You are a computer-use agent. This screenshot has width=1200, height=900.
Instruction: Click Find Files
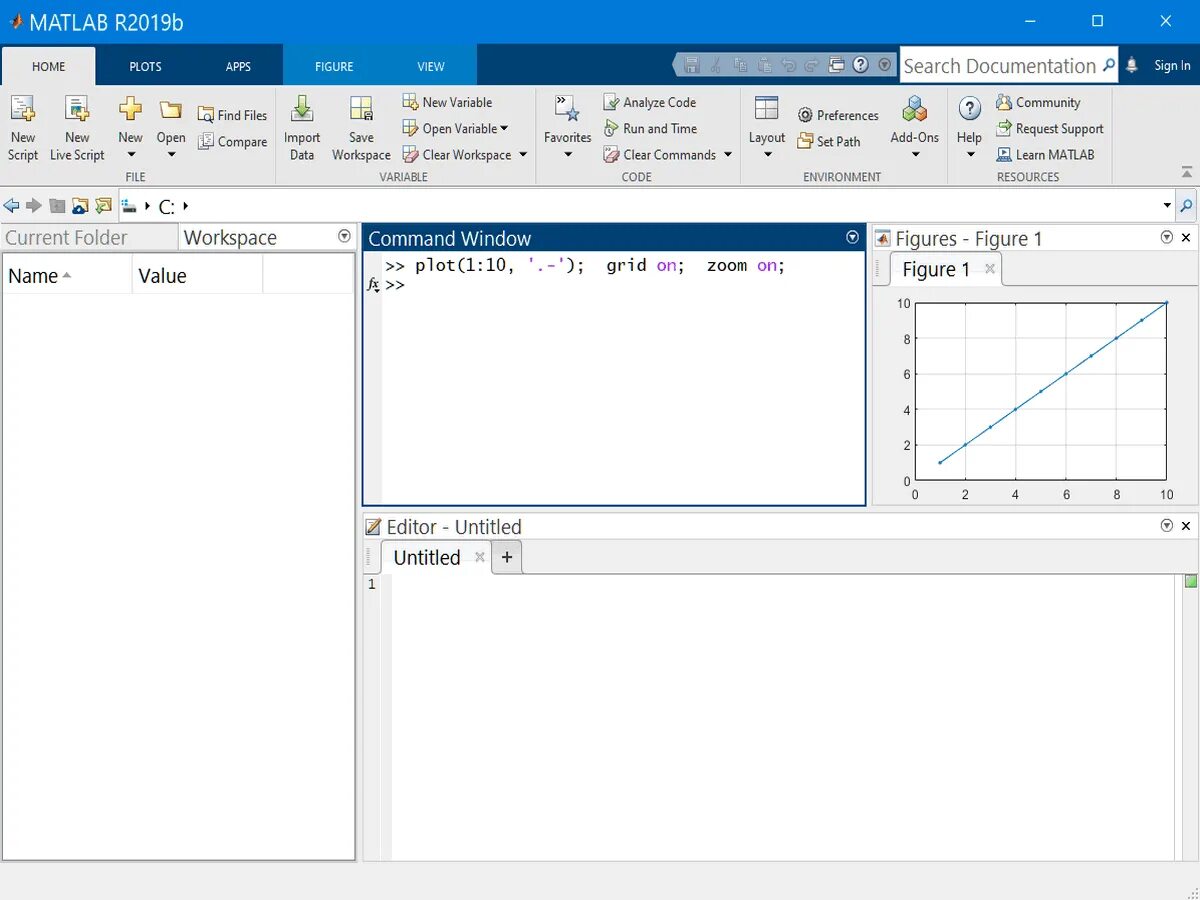233,115
